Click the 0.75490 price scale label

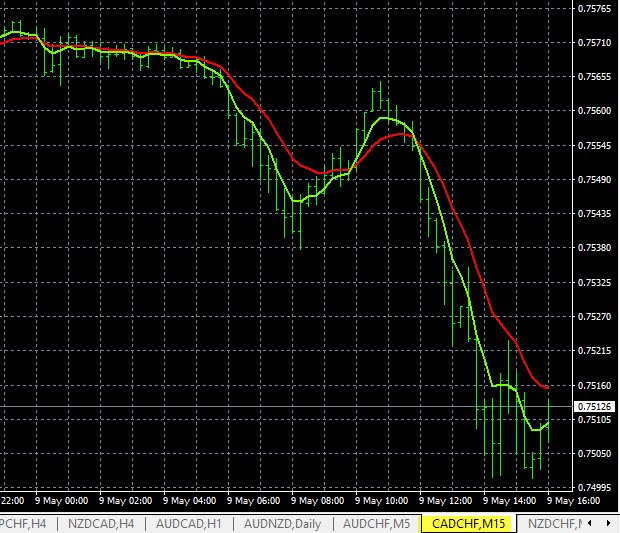pyautogui.click(x=594, y=180)
